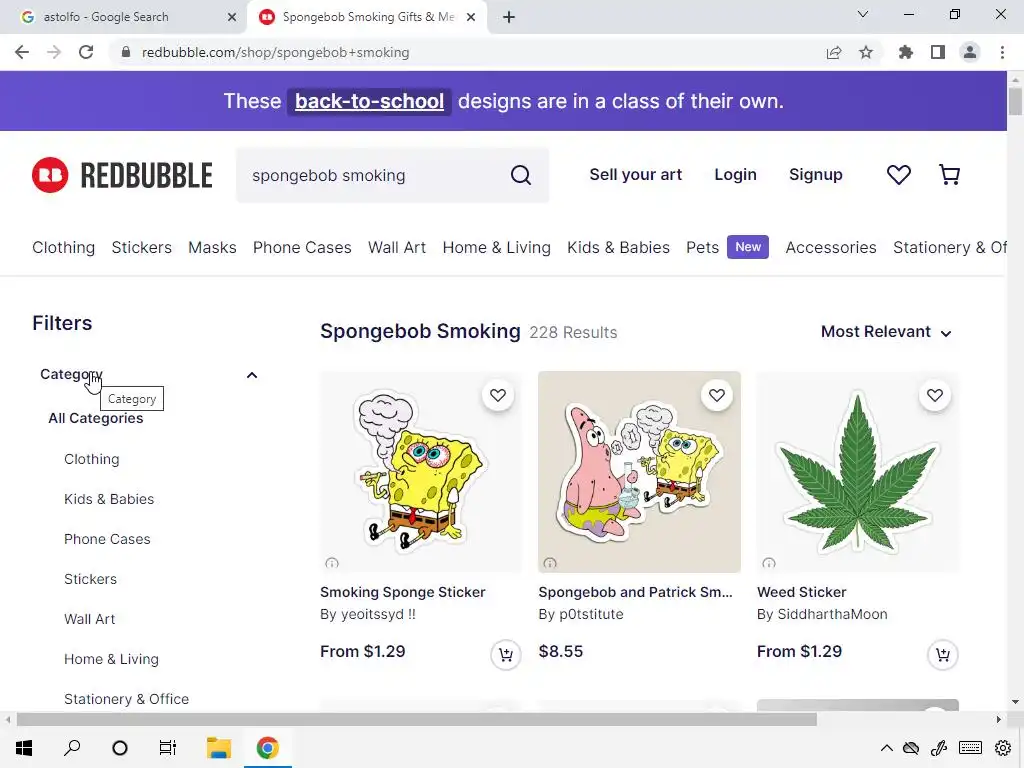
Task: Favorite the Weed Sticker
Action: 935,395
